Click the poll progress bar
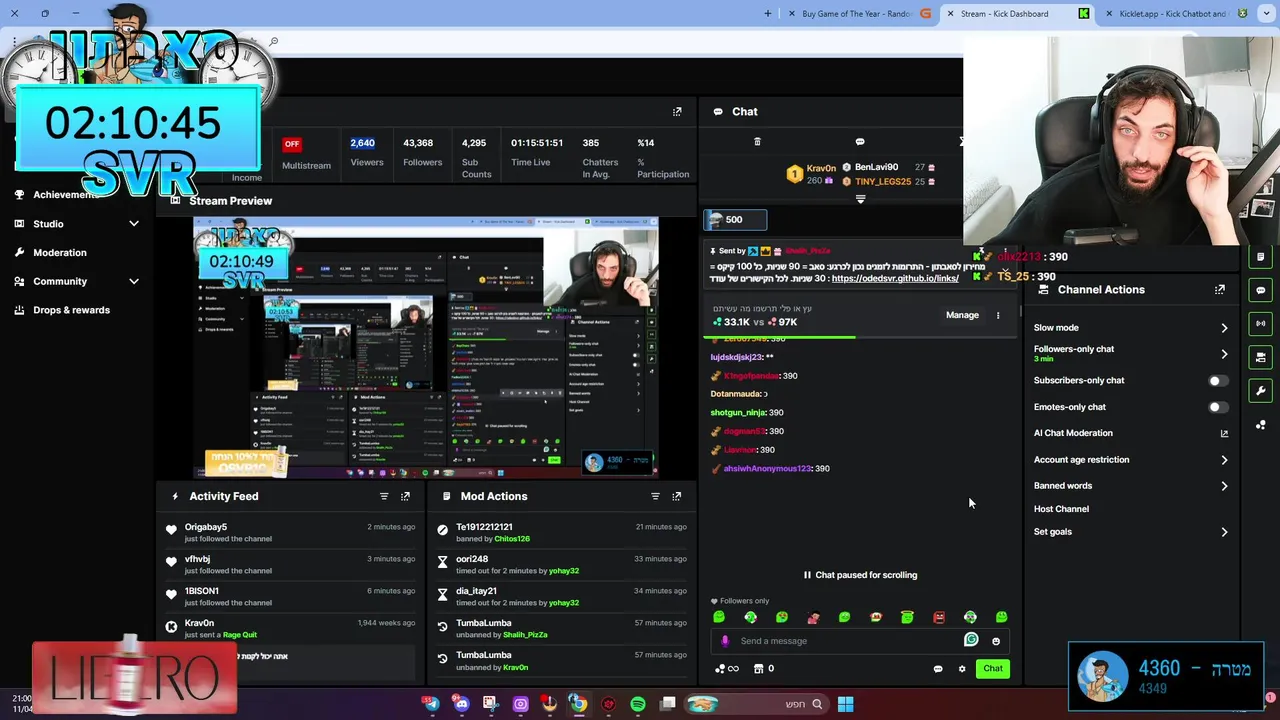 coord(860,337)
